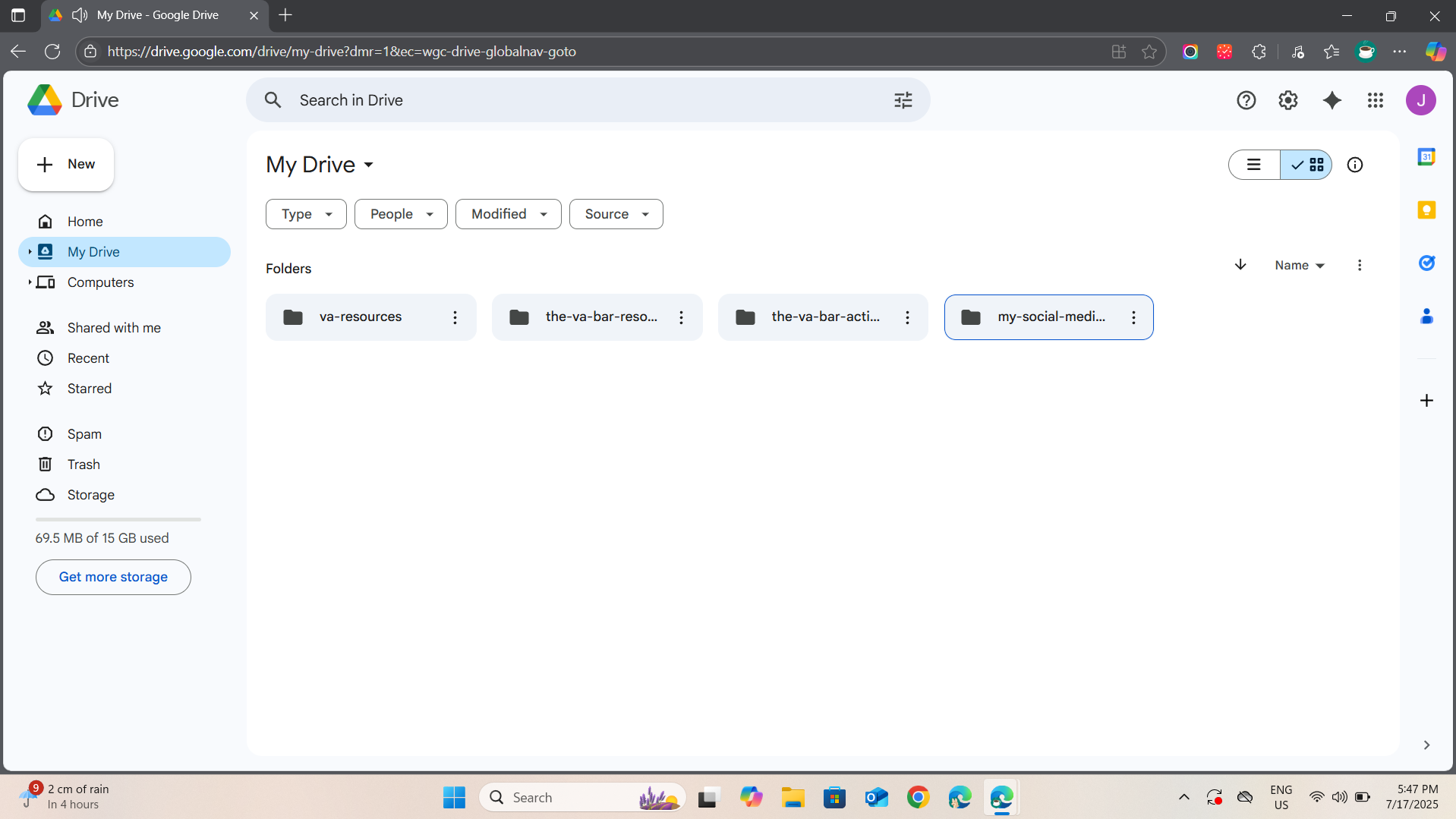The image size is (1456, 819).
Task: Open Google Calendar side panel
Action: click(x=1426, y=157)
